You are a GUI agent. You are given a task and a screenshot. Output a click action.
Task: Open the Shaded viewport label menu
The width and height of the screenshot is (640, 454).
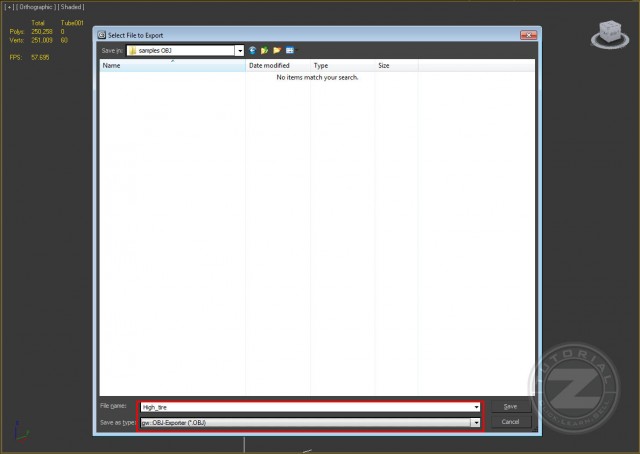click(71, 6)
